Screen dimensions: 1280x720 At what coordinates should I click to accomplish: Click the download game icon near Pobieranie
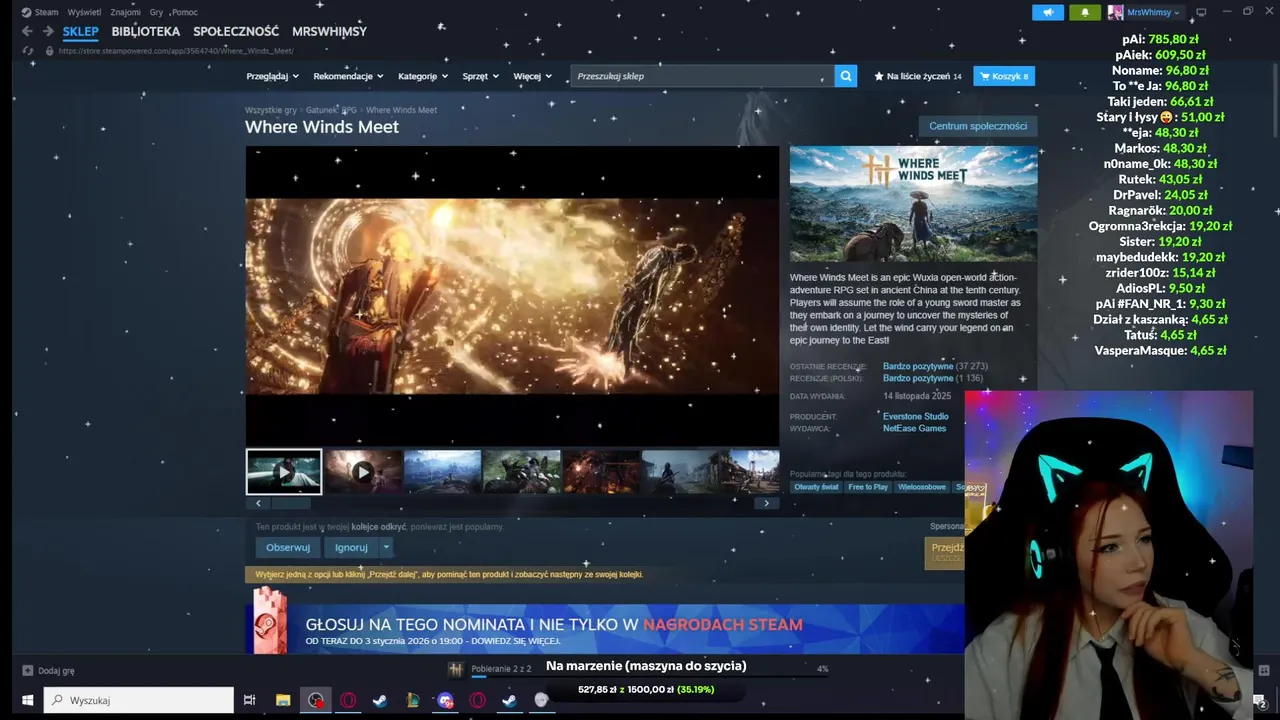pyautogui.click(x=456, y=669)
